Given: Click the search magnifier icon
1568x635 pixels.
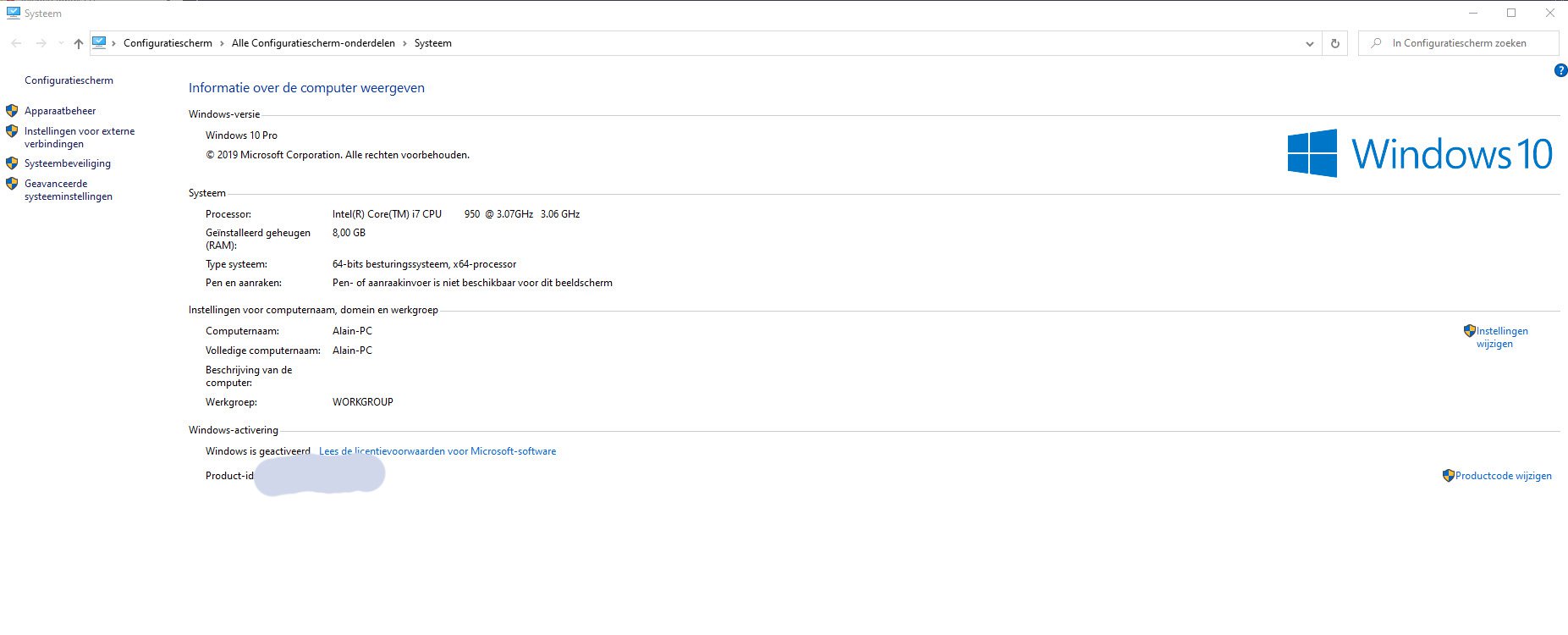Looking at the screenshot, I should [1377, 43].
